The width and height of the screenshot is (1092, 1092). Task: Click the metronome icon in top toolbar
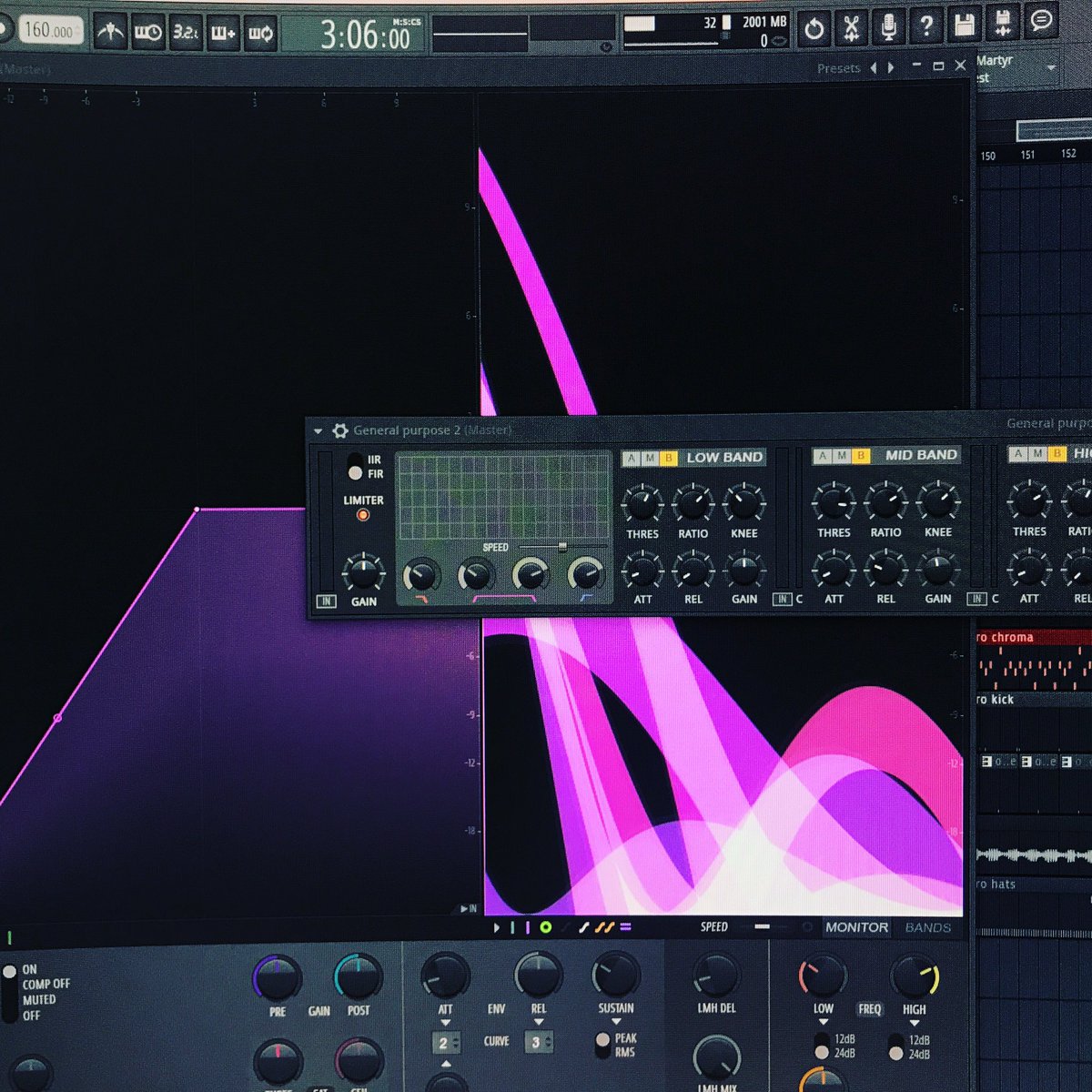pyautogui.click(x=109, y=32)
